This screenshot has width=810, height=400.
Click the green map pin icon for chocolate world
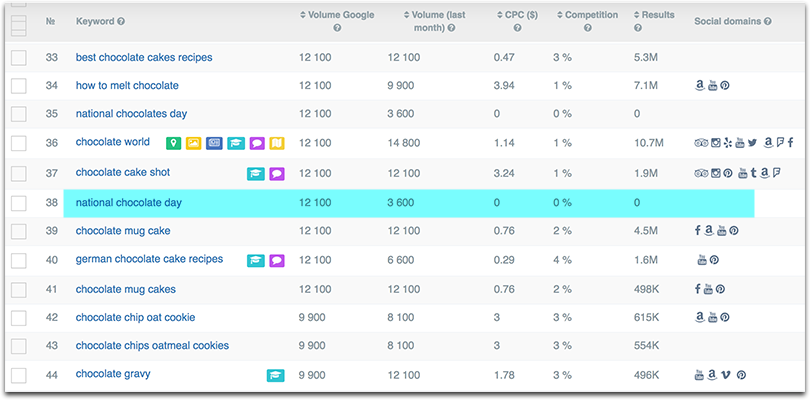point(174,143)
